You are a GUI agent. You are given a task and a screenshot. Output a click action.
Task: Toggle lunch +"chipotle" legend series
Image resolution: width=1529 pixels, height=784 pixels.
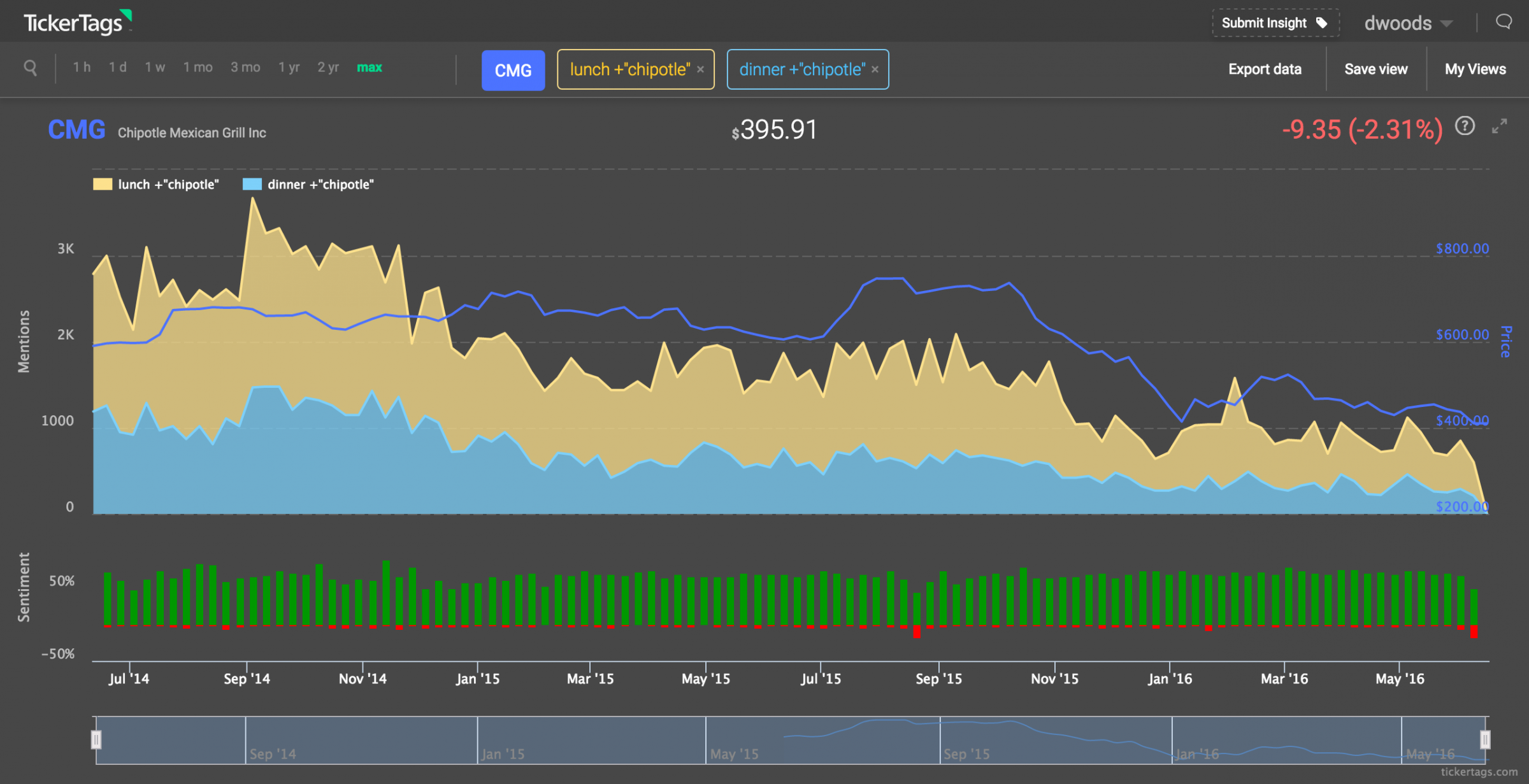[156, 185]
